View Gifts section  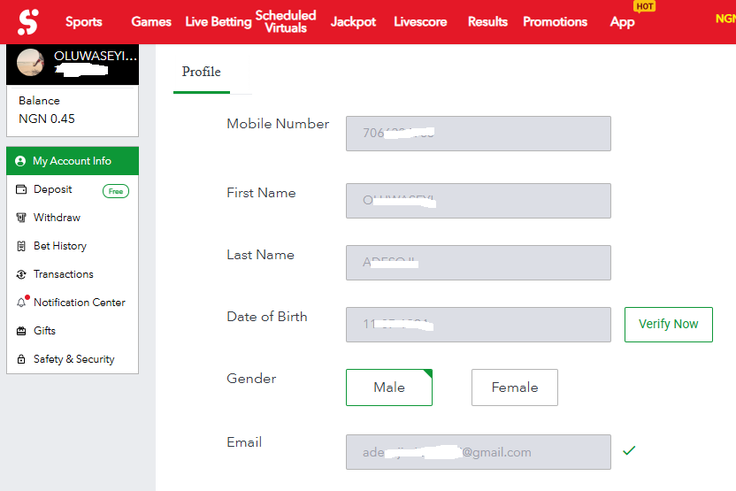point(72,331)
